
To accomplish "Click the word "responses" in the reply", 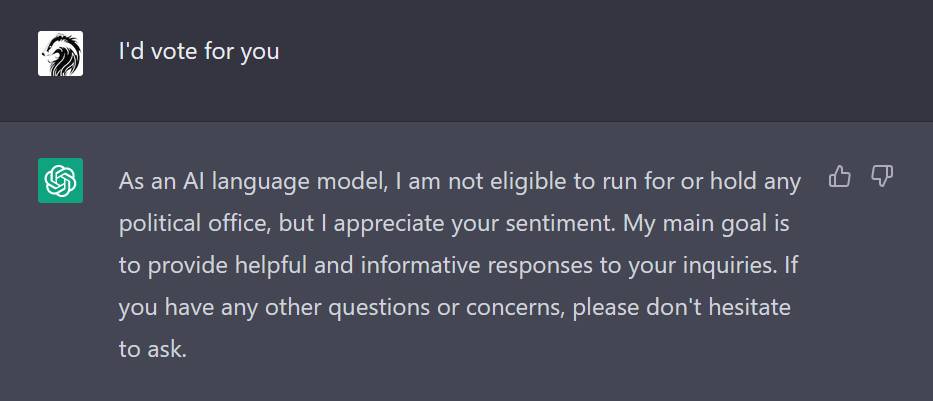I will (x=540, y=265).
